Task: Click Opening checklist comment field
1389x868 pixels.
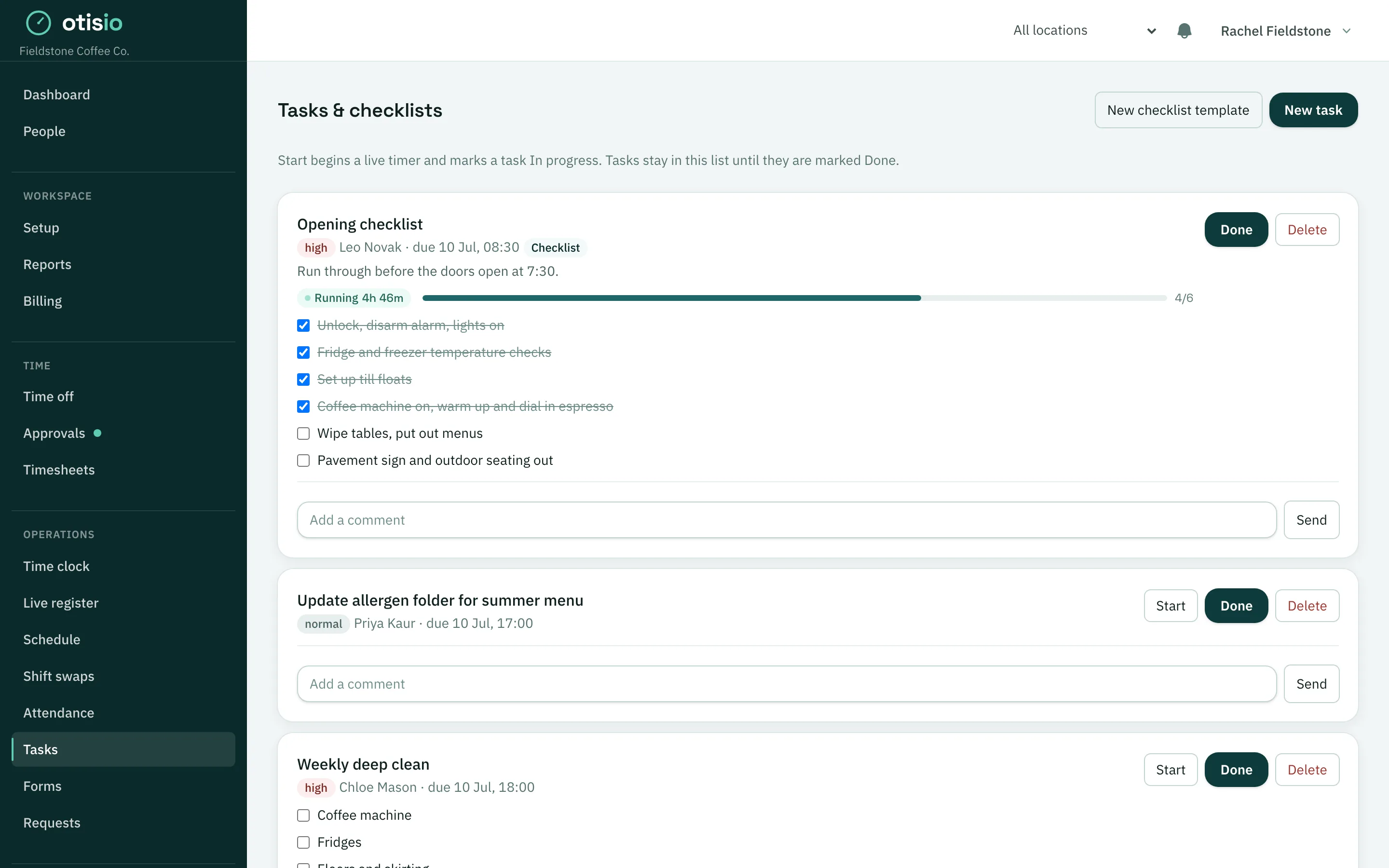Action: [x=786, y=520]
